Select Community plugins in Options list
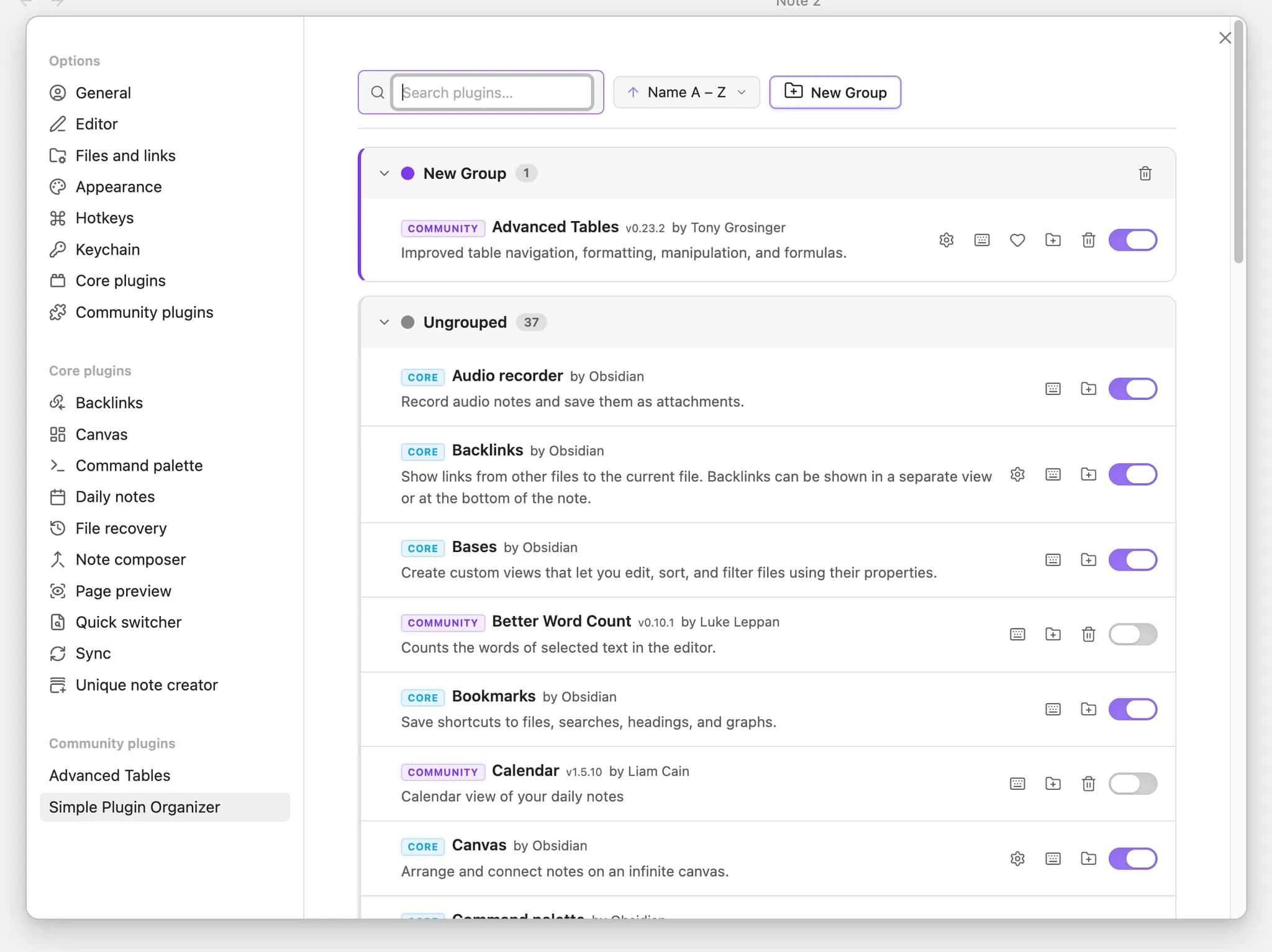The height and width of the screenshot is (952, 1272). 165,312
